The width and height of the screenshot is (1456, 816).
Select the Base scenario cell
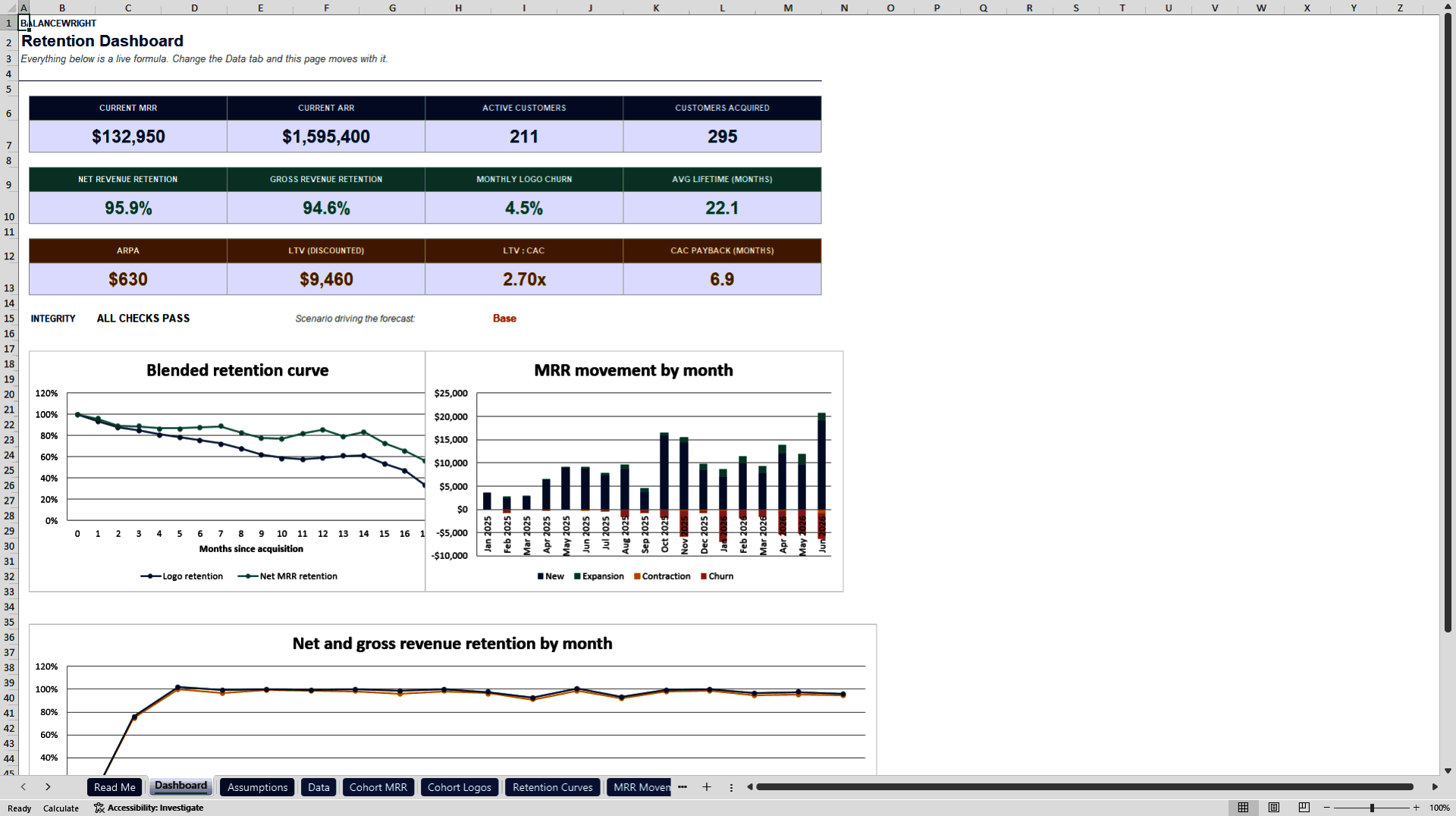pos(504,319)
